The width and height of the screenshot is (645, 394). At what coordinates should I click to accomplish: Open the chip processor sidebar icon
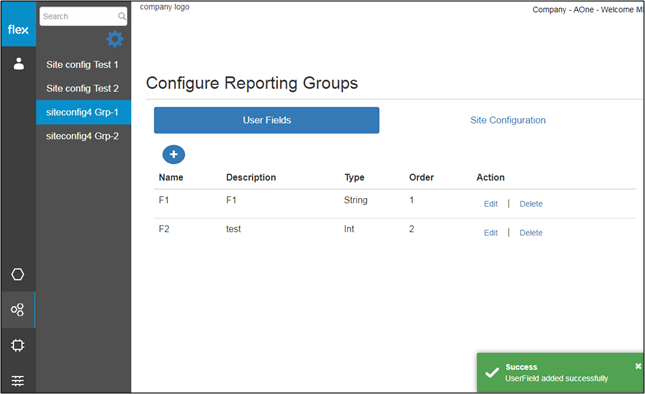click(x=18, y=345)
